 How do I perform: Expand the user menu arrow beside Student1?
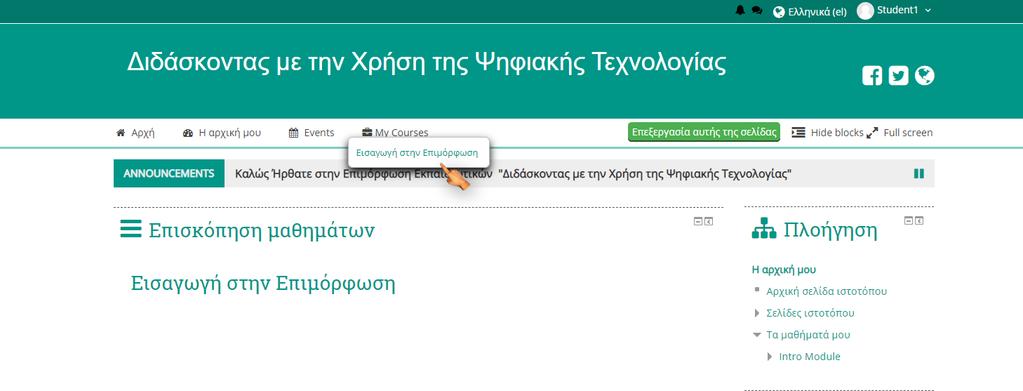click(x=928, y=10)
